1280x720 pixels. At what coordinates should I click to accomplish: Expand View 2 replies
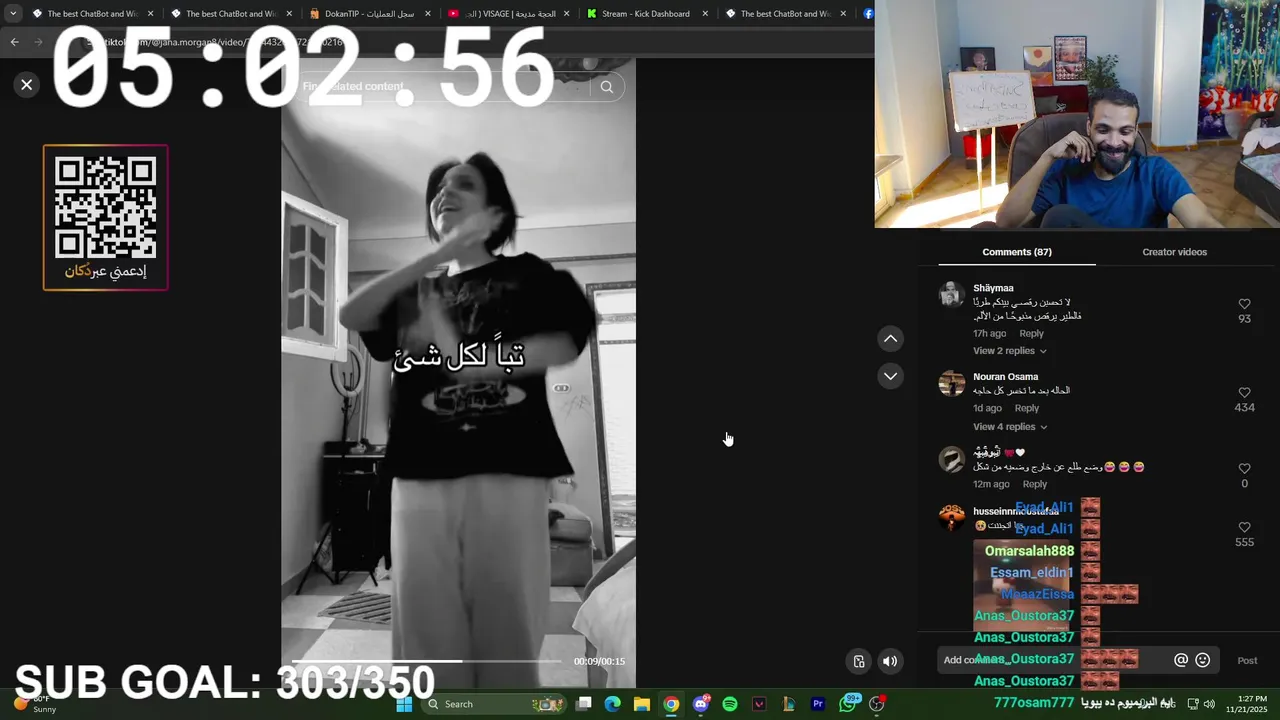[x=1010, y=351]
